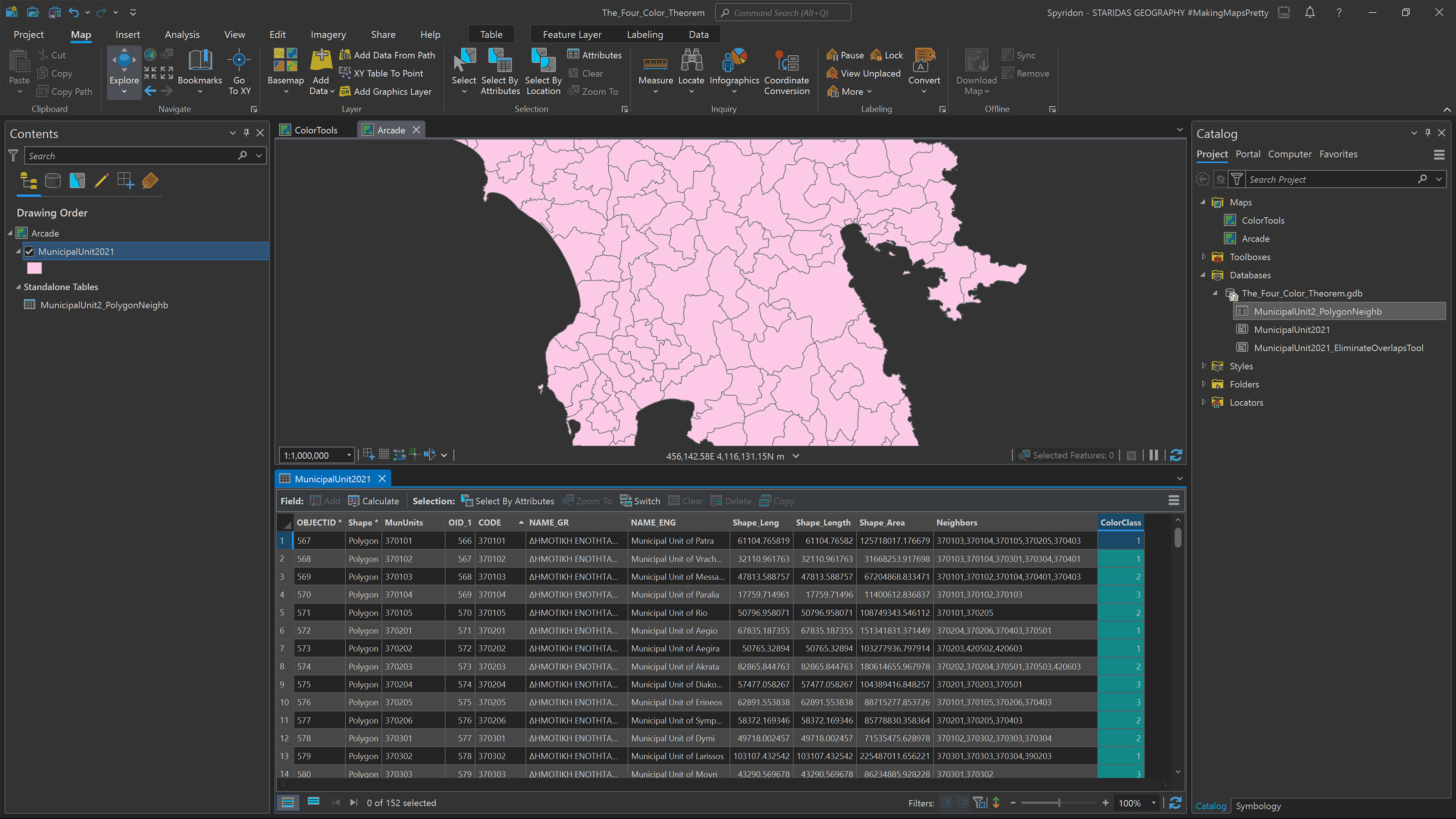Open the Basemap gallery
Image resolution: width=1456 pixels, height=819 pixels.
click(x=285, y=71)
